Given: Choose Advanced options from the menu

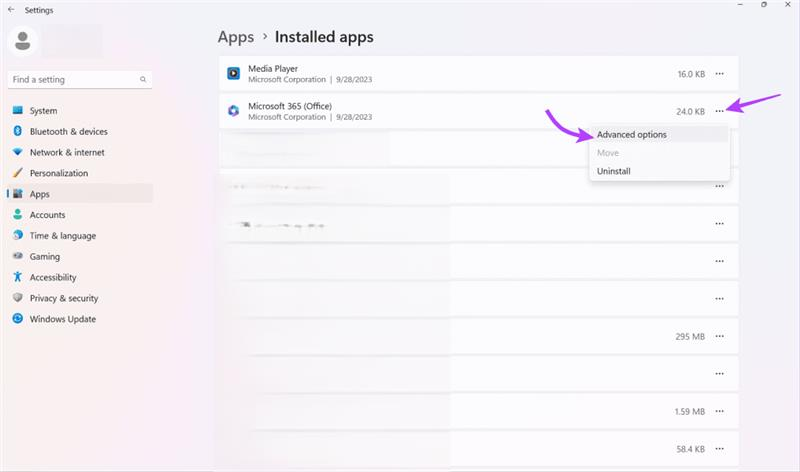Looking at the screenshot, I should pyautogui.click(x=659, y=135).
